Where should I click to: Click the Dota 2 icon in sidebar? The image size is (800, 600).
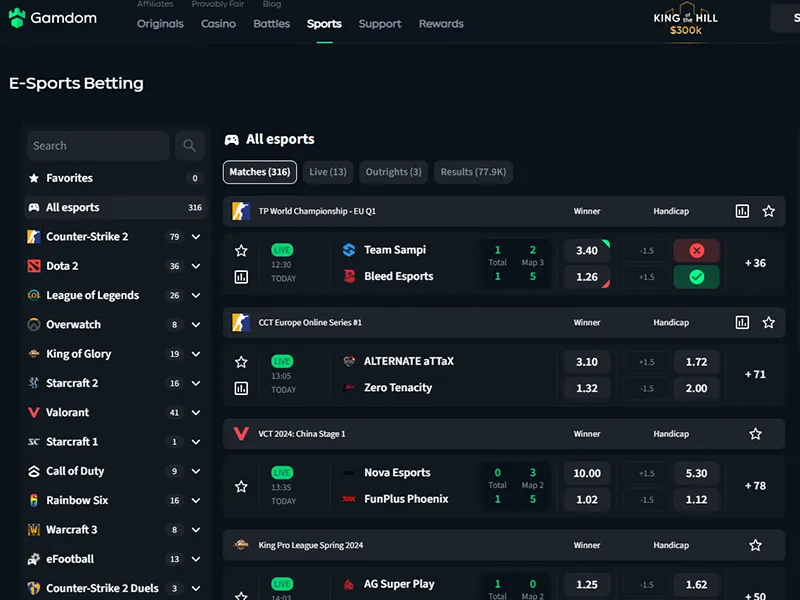[x=34, y=266]
